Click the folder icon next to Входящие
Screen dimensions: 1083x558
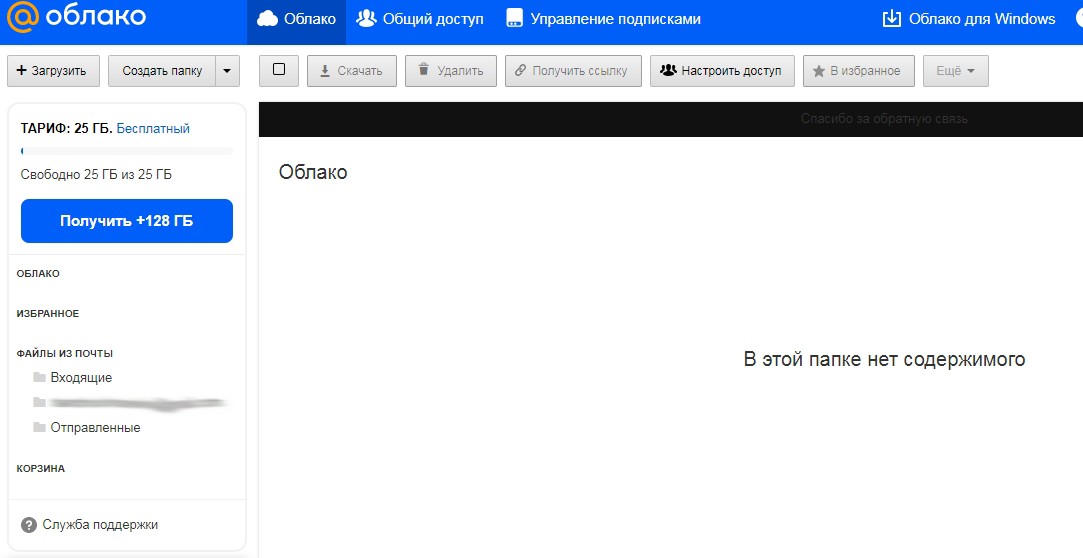tap(39, 378)
